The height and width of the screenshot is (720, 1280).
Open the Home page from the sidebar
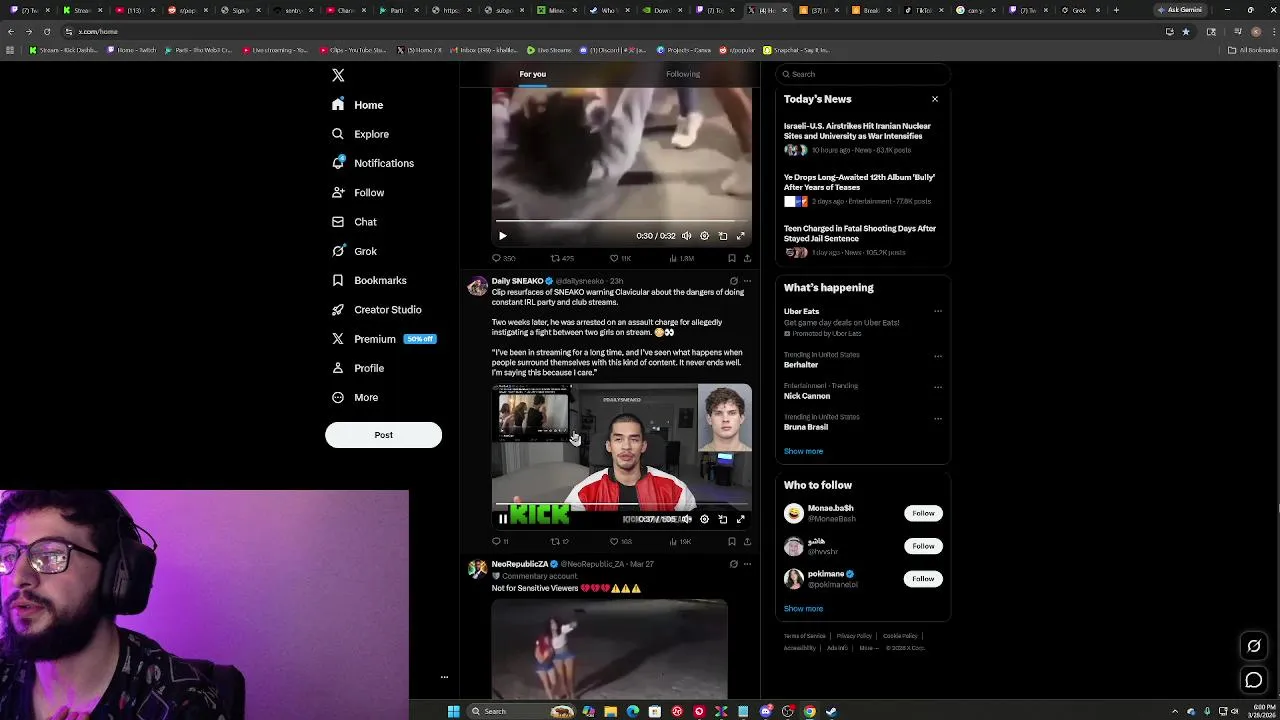click(358, 105)
